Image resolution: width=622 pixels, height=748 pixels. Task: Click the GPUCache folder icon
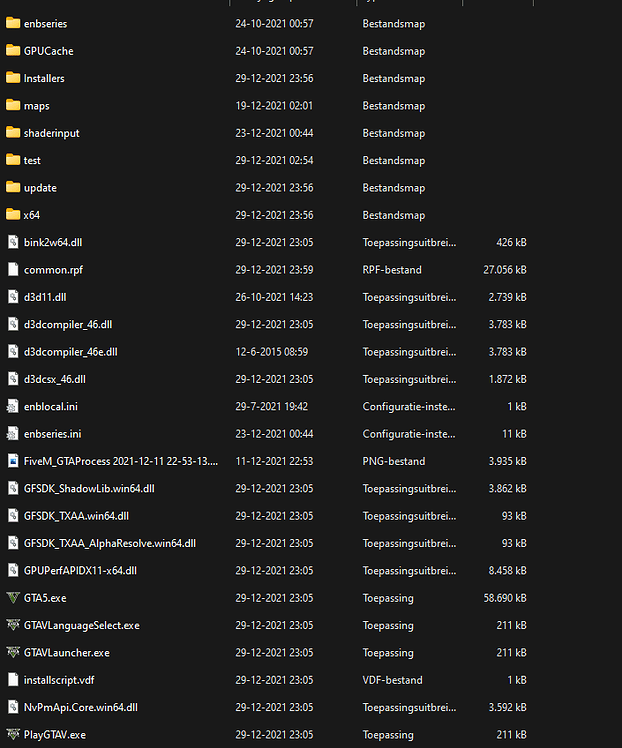pyautogui.click(x=13, y=50)
